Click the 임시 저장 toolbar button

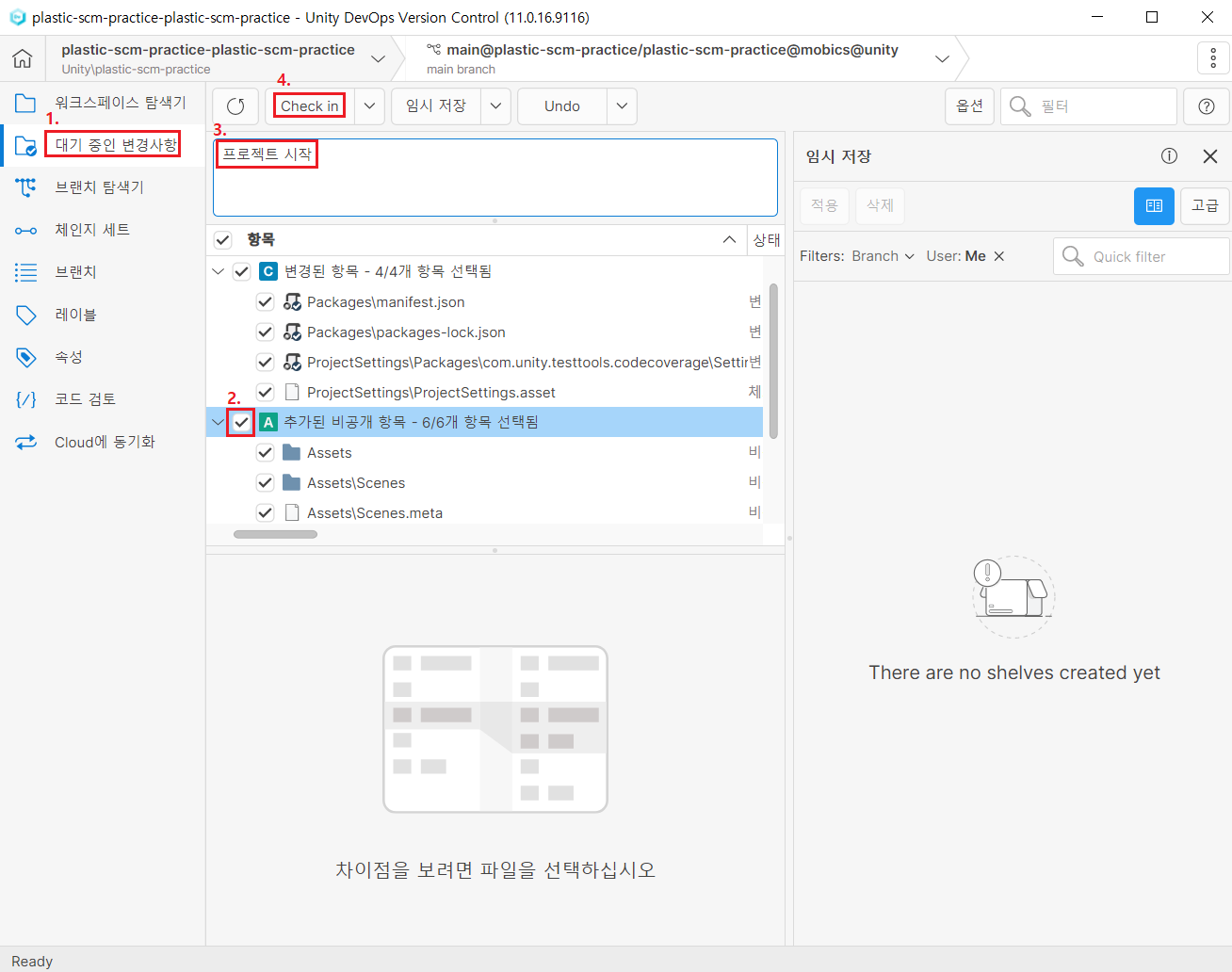[x=436, y=106]
